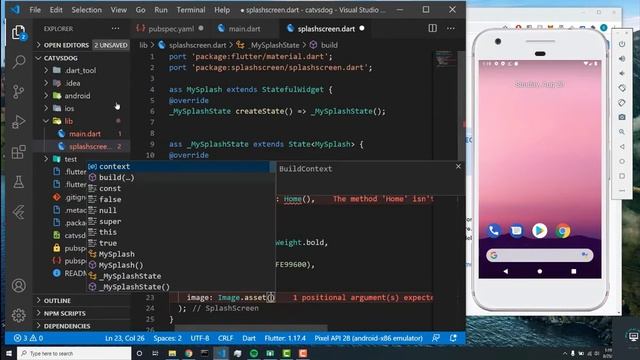Click emulator zoom magnifier icon

click(x=622, y=132)
